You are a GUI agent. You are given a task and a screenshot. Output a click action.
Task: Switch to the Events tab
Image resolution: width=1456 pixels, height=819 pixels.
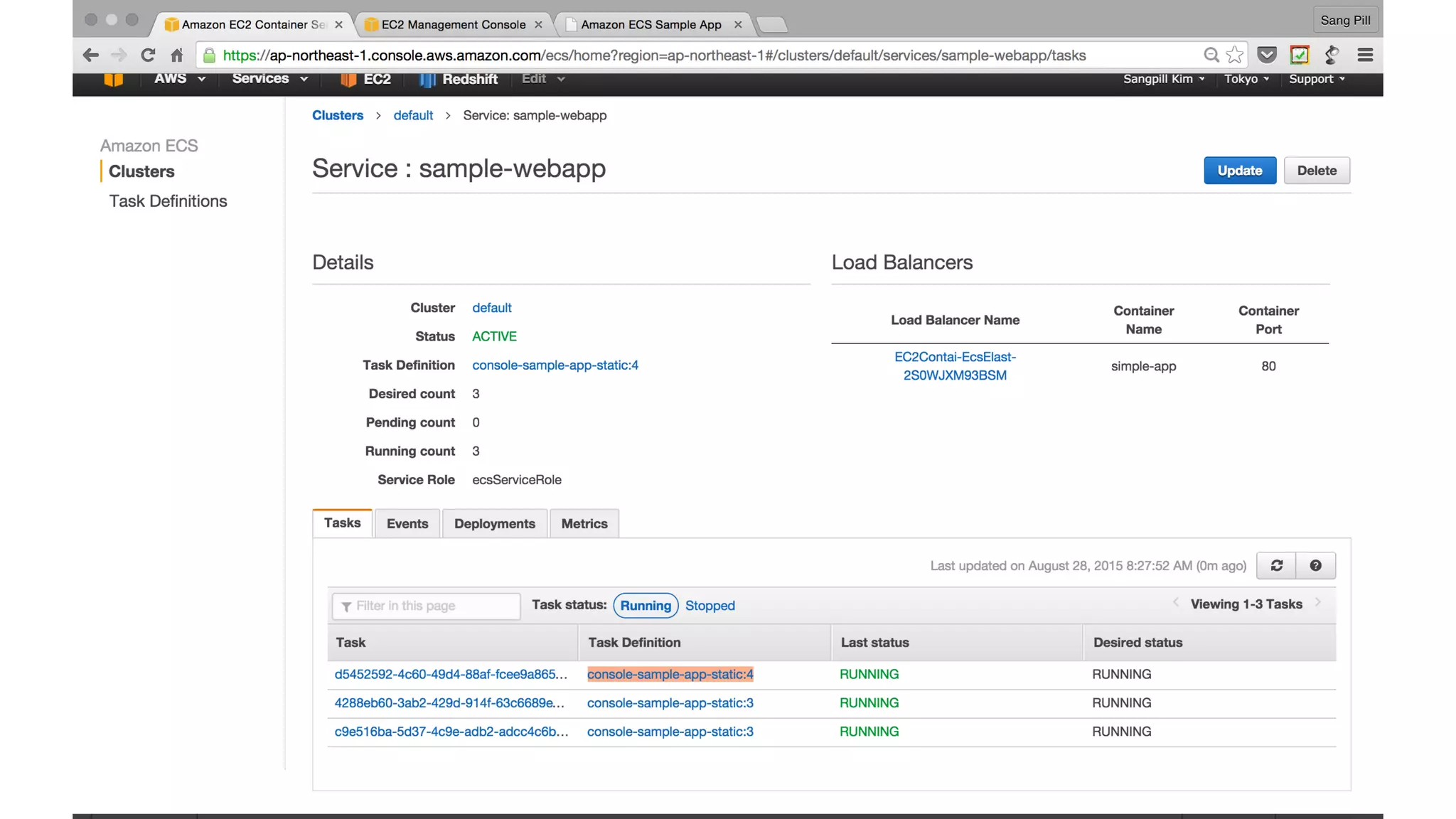pyautogui.click(x=407, y=523)
